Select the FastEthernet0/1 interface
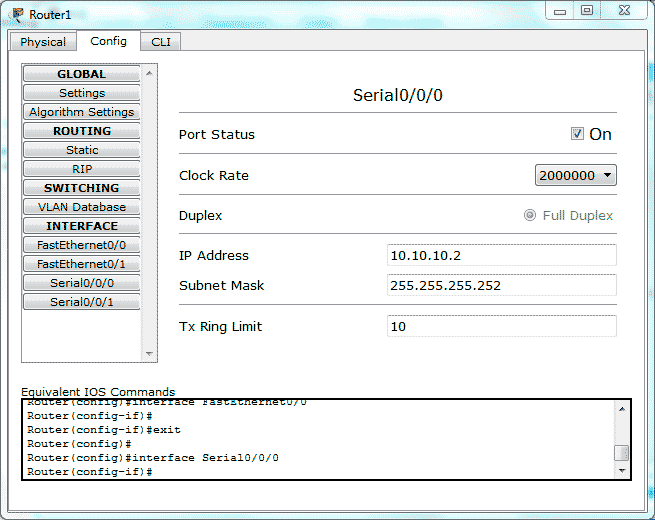 click(82, 264)
